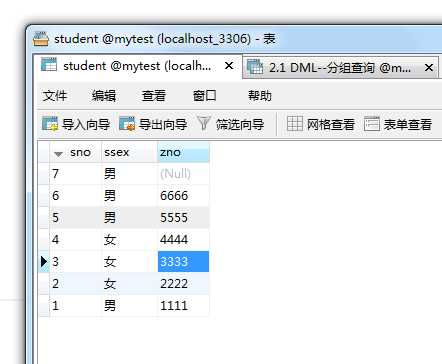Select sno cell with value 6
The height and width of the screenshot is (364, 442).
76,196
